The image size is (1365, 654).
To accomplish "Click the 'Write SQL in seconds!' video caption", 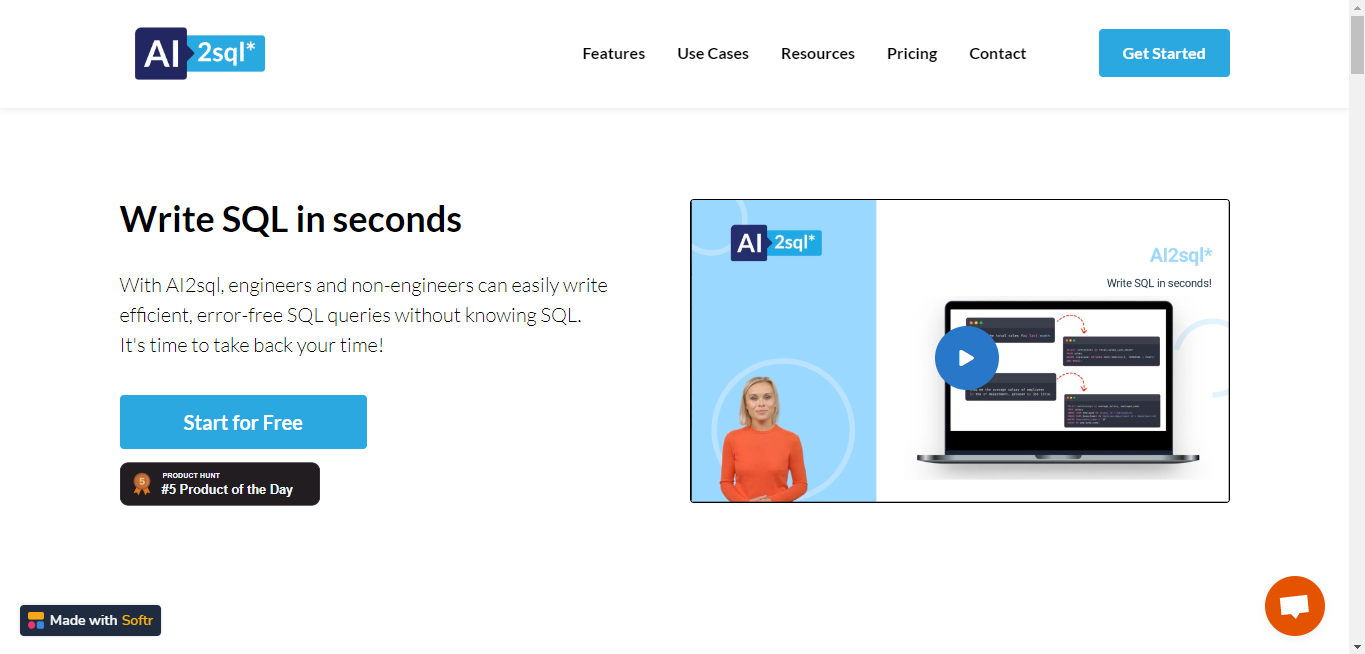I will (x=1159, y=283).
